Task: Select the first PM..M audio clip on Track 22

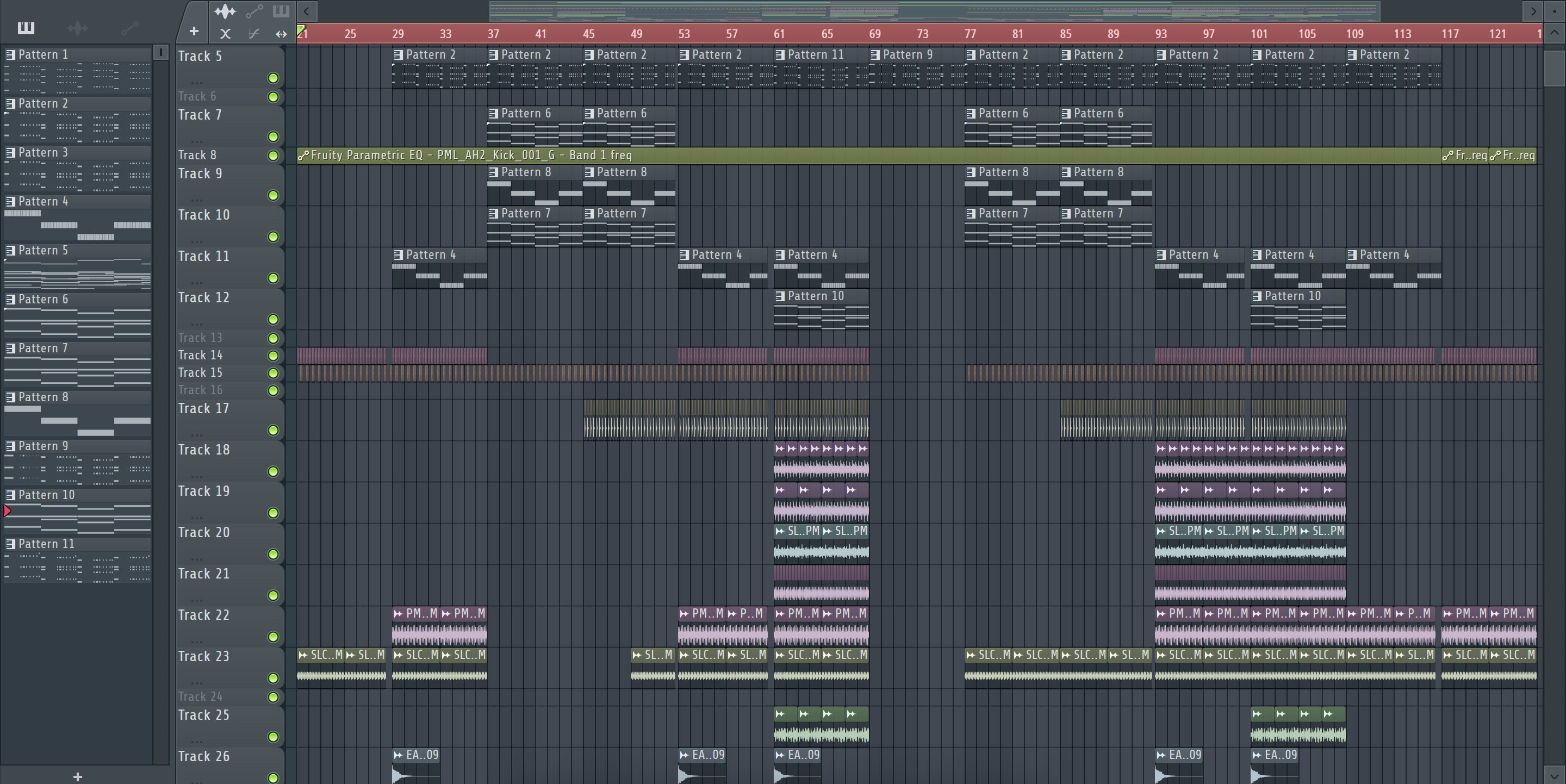Action: (x=416, y=626)
